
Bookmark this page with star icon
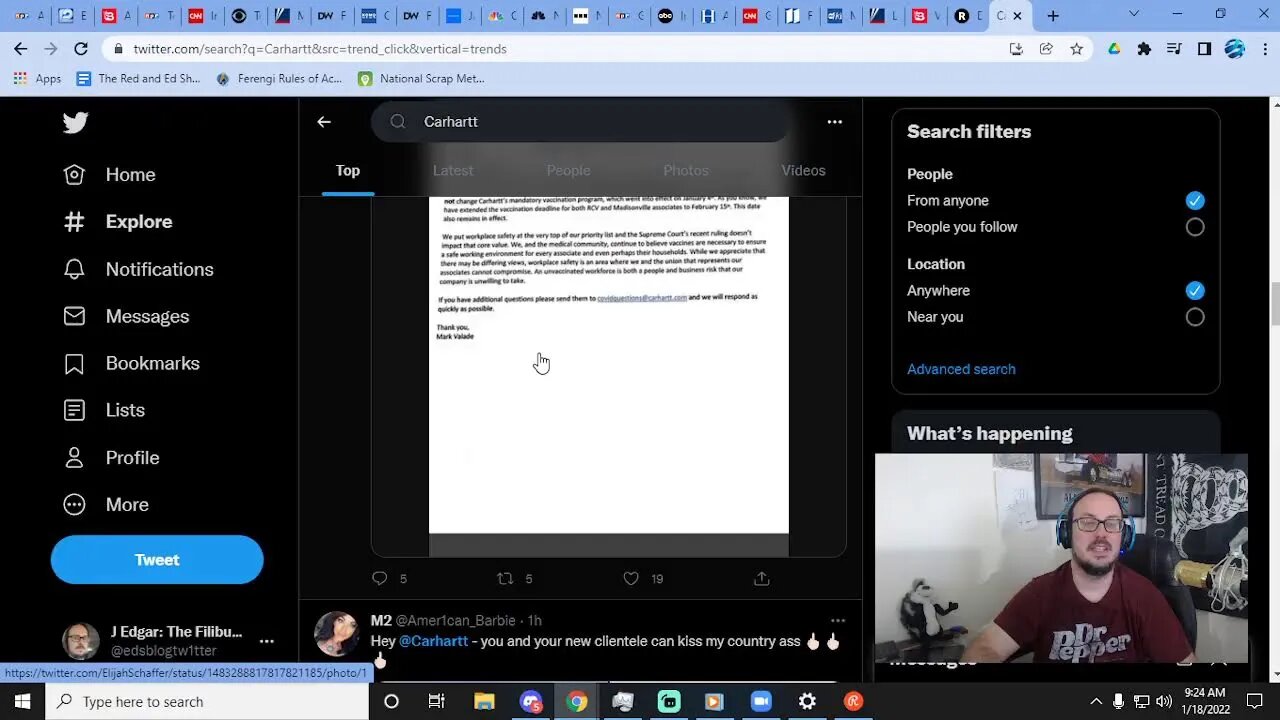coord(1076,48)
